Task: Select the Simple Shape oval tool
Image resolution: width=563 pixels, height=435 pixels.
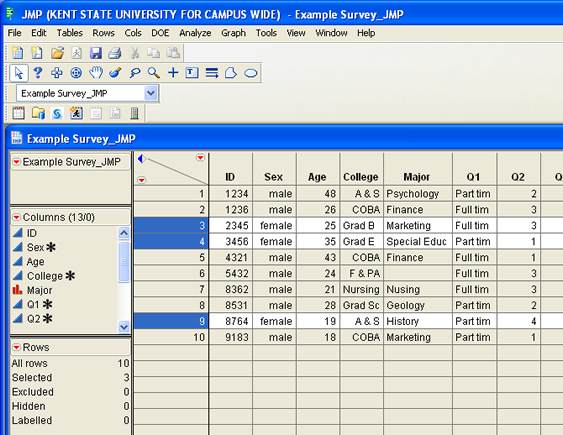Action: 251,73
